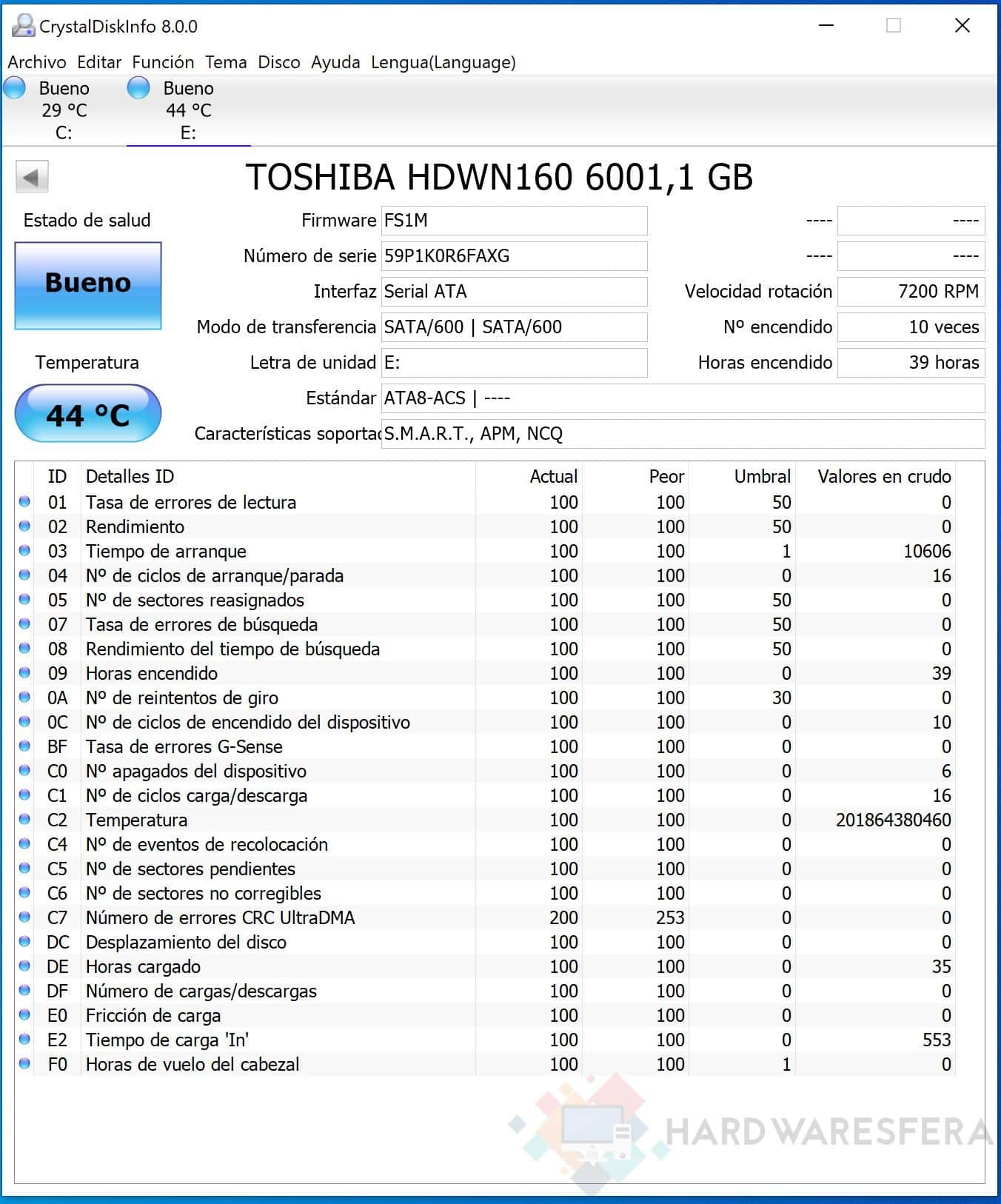Click the Firmware field showing FS1M
Screen dimensions: 1001x1204
coord(515,221)
